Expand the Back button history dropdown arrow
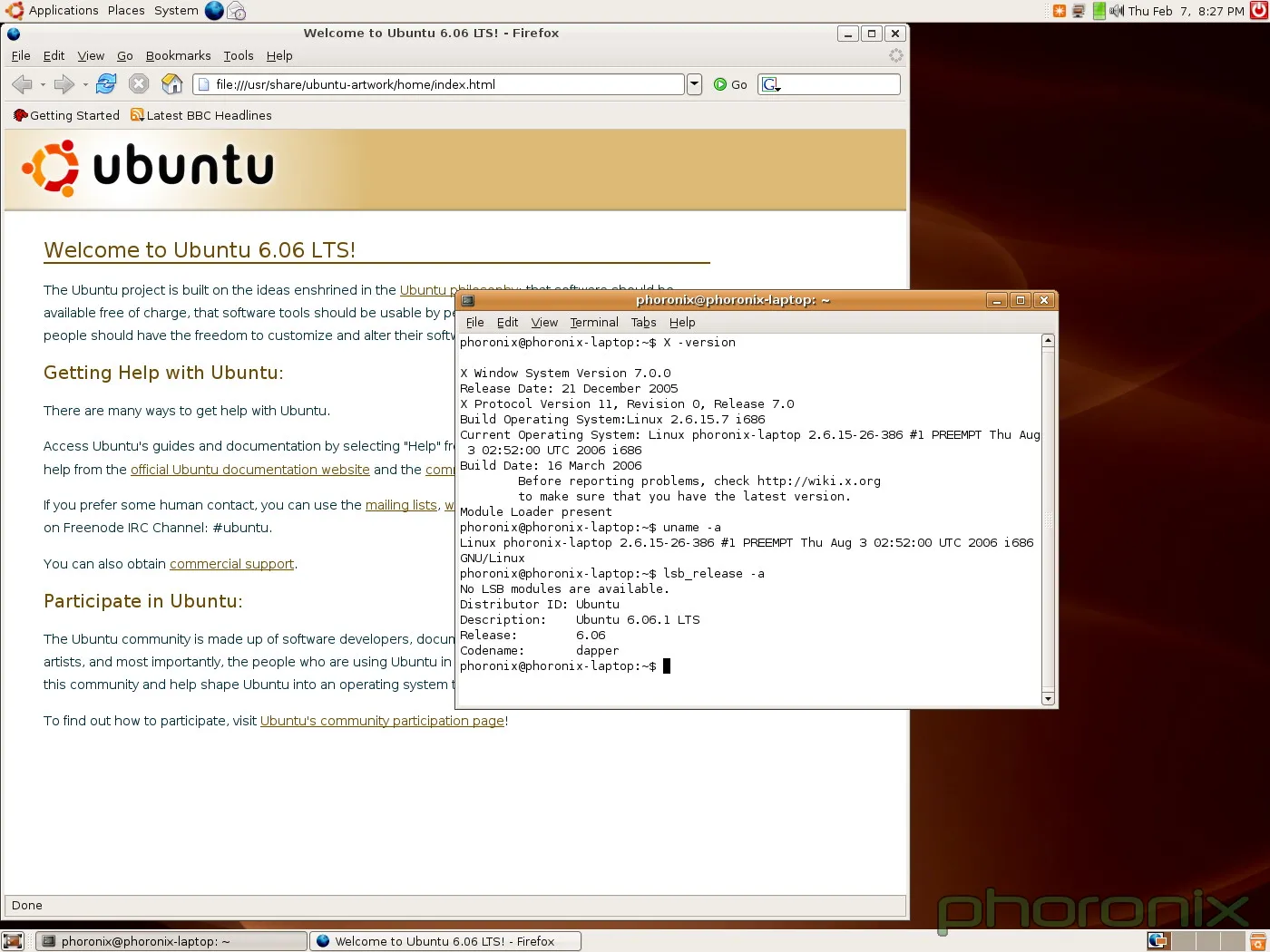Viewport: 1270px width, 952px height. click(43, 84)
